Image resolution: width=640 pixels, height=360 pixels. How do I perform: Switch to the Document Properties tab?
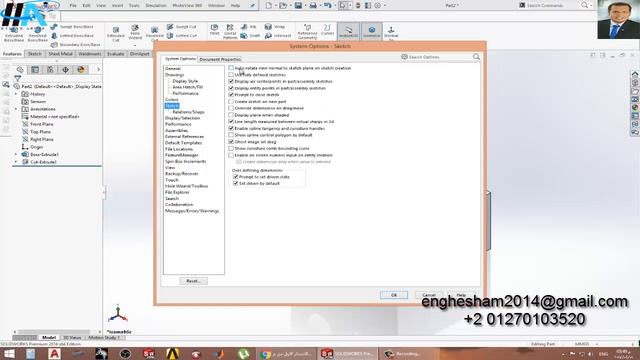pos(220,59)
